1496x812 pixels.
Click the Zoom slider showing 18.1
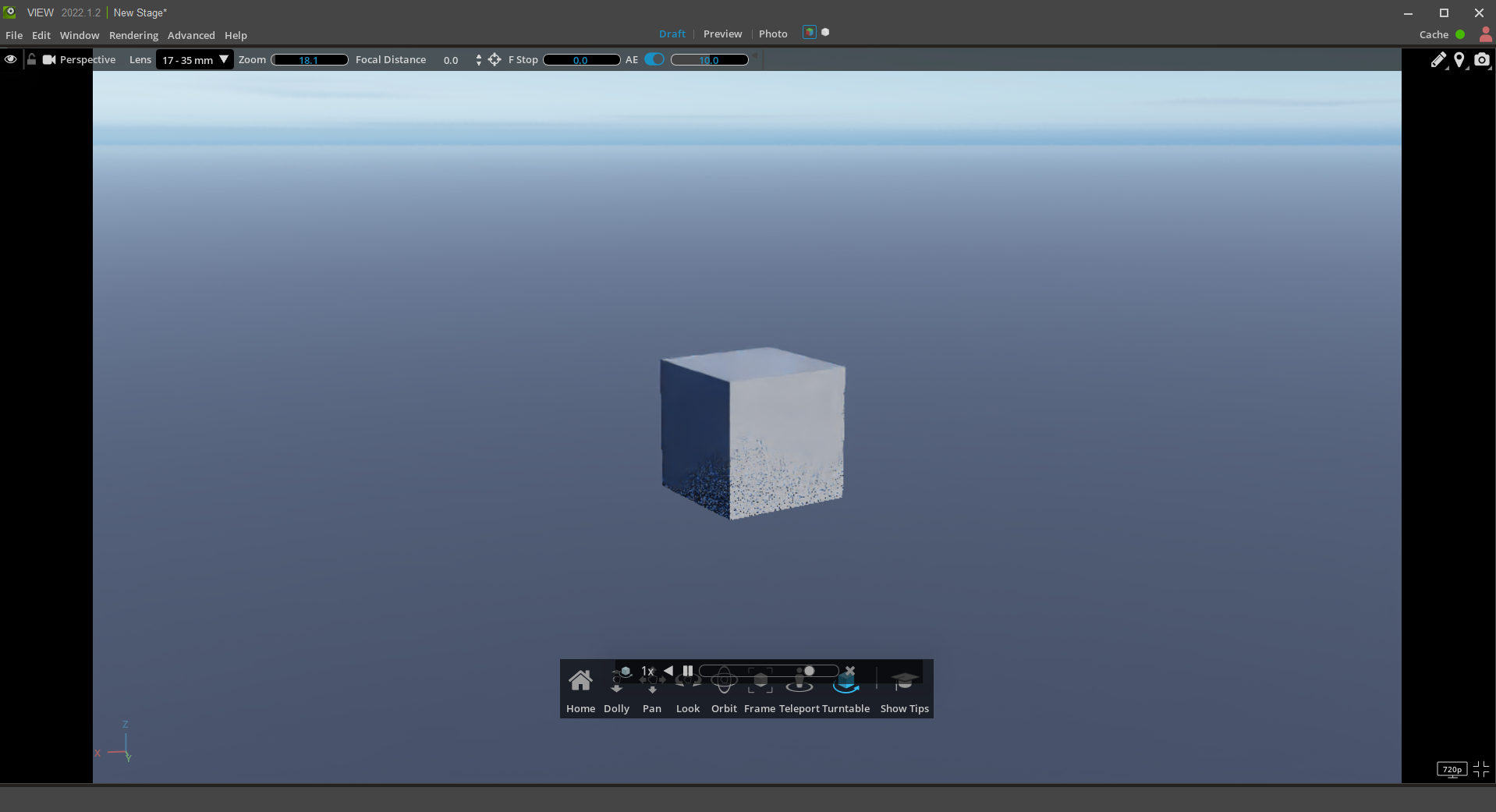point(309,60)
